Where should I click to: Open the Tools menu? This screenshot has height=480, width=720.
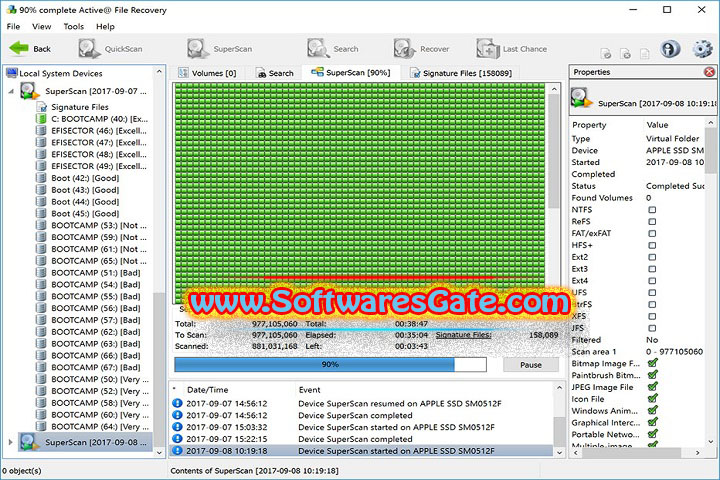tap(73, 27)
